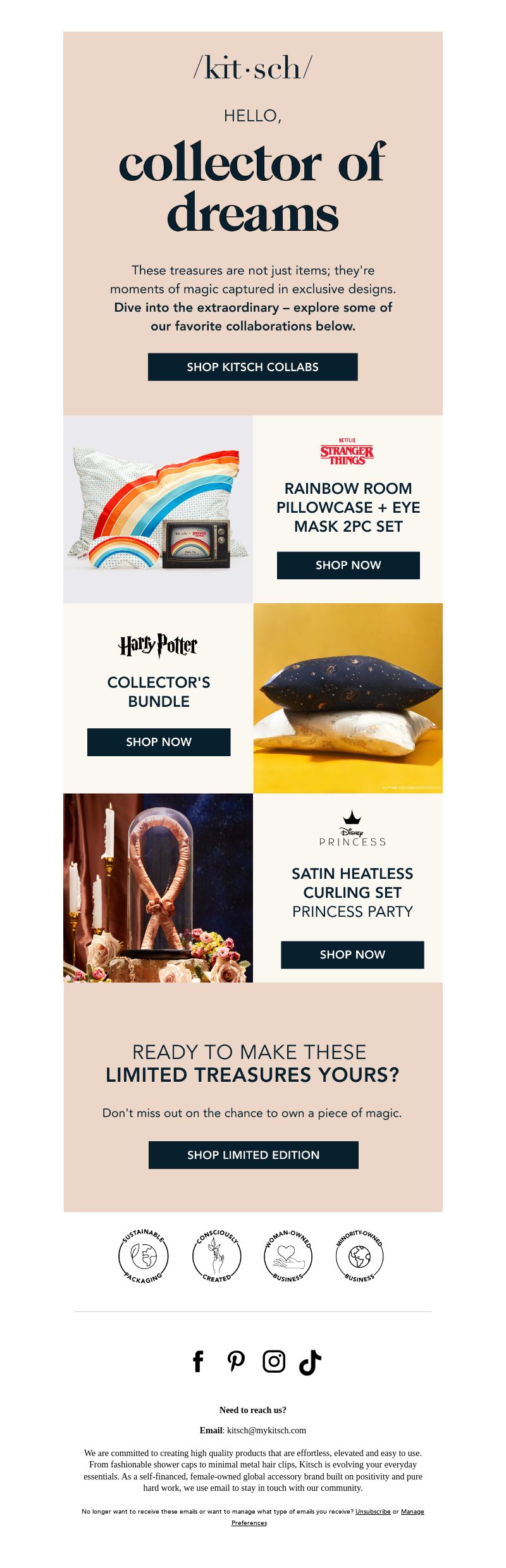Open the Manage Preferences link
506x1568 pixels.
tap(249, 1523)
